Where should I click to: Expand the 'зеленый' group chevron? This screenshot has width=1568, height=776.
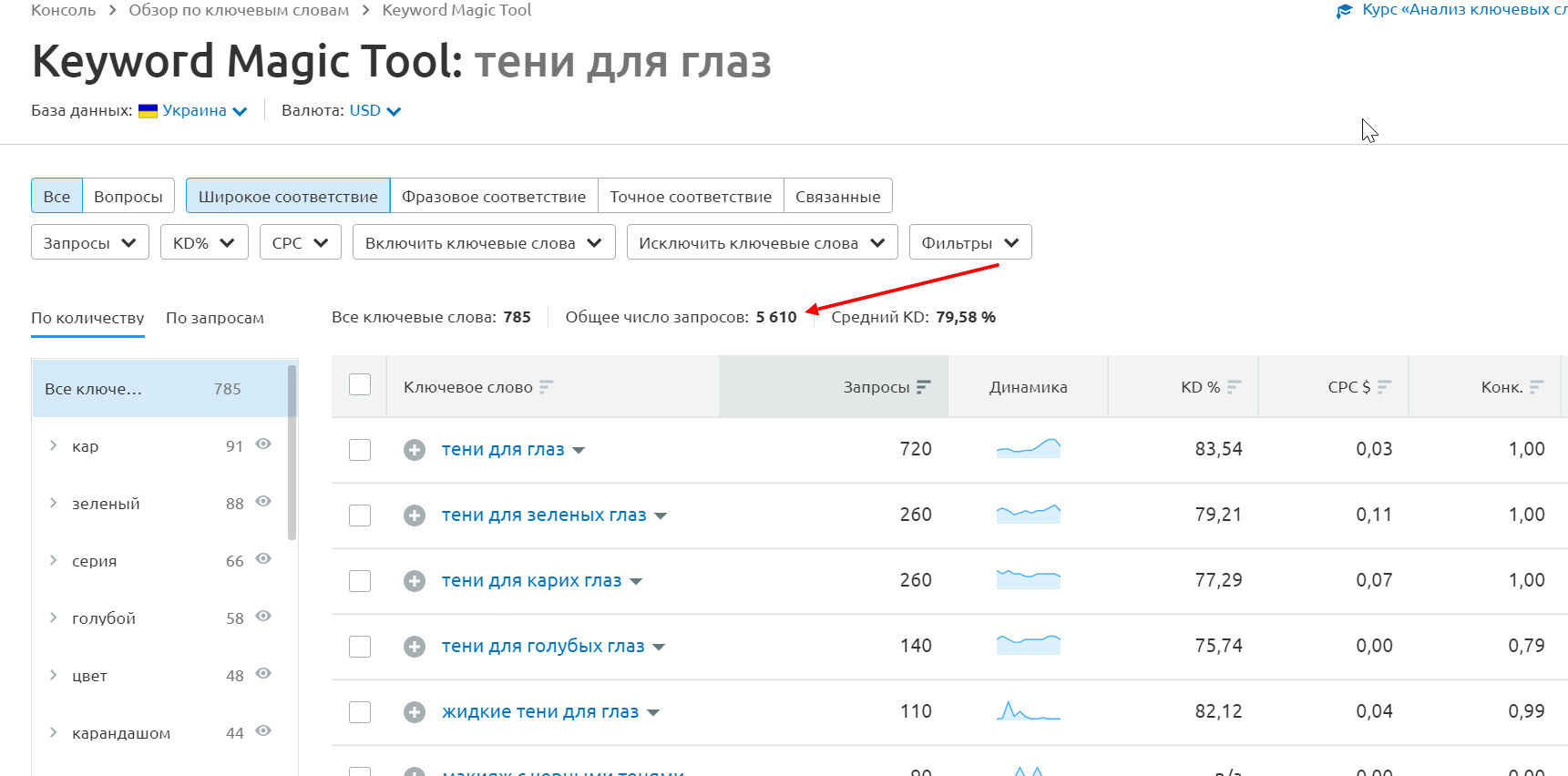coord(53,503)
